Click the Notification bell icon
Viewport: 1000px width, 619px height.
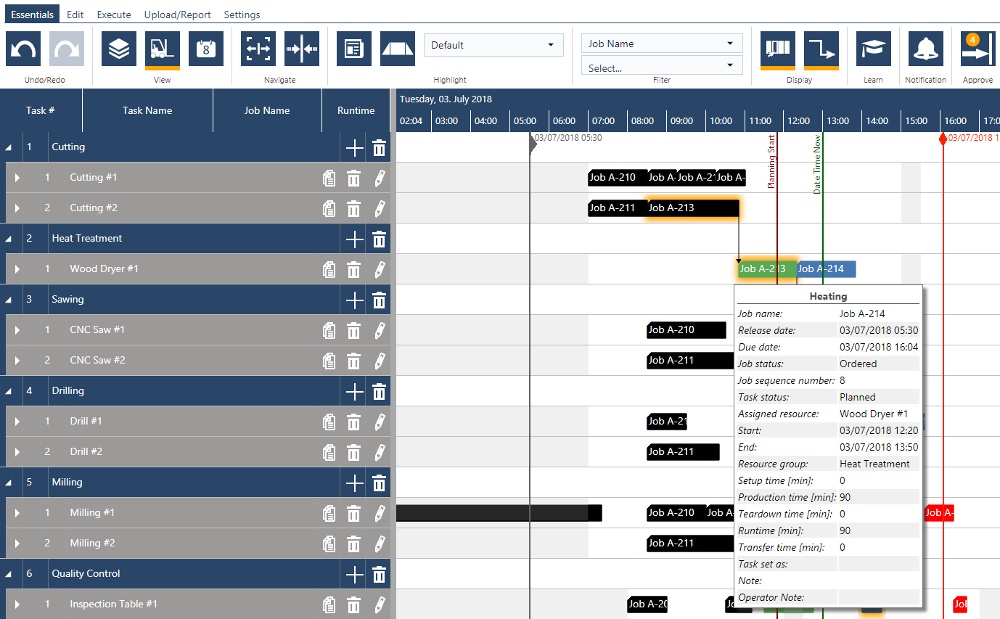pyautogui.click(x=925, y=48)
